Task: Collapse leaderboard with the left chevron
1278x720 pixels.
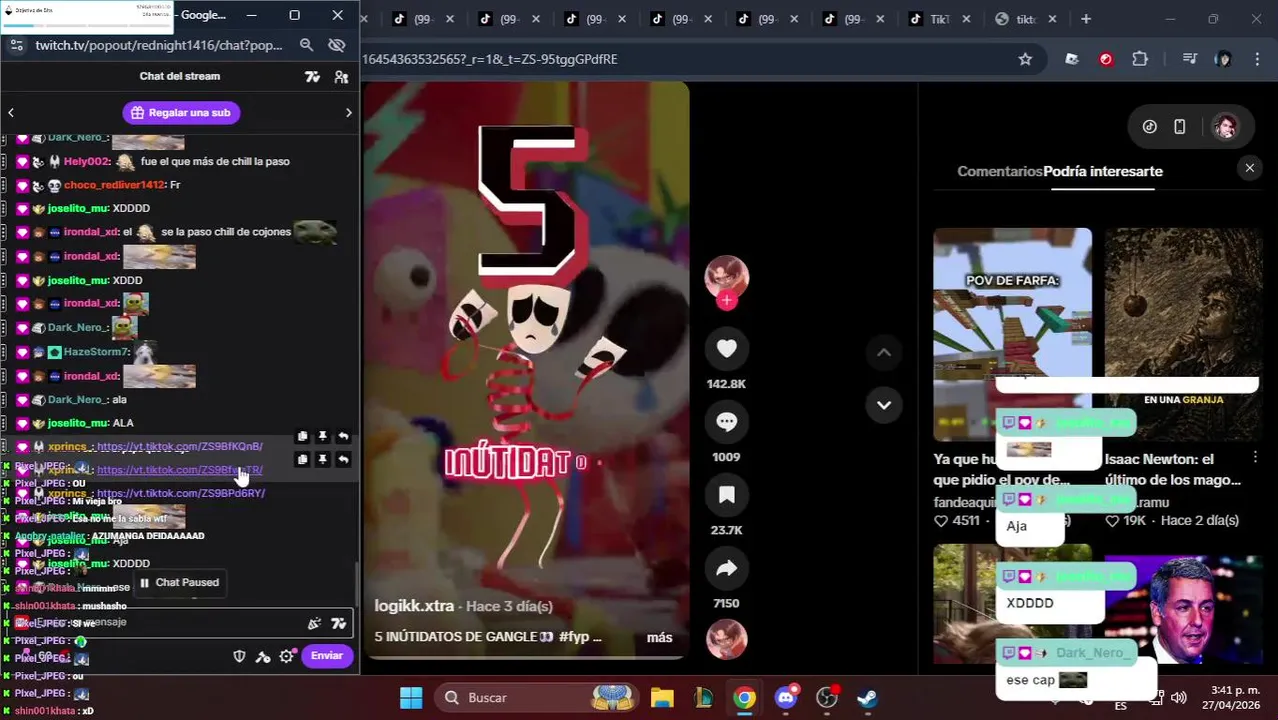Action: click(11, 113)
